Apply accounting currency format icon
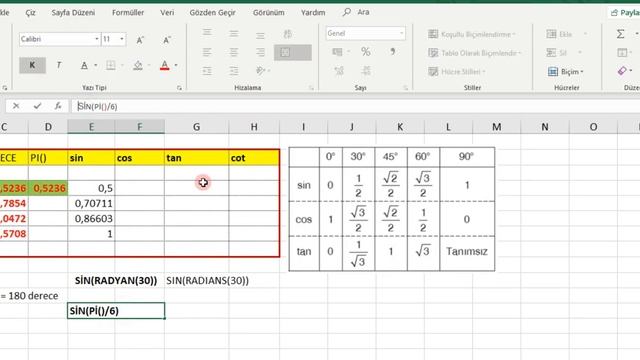Viewport: 640px width, 360px height. tap(337, 52)
